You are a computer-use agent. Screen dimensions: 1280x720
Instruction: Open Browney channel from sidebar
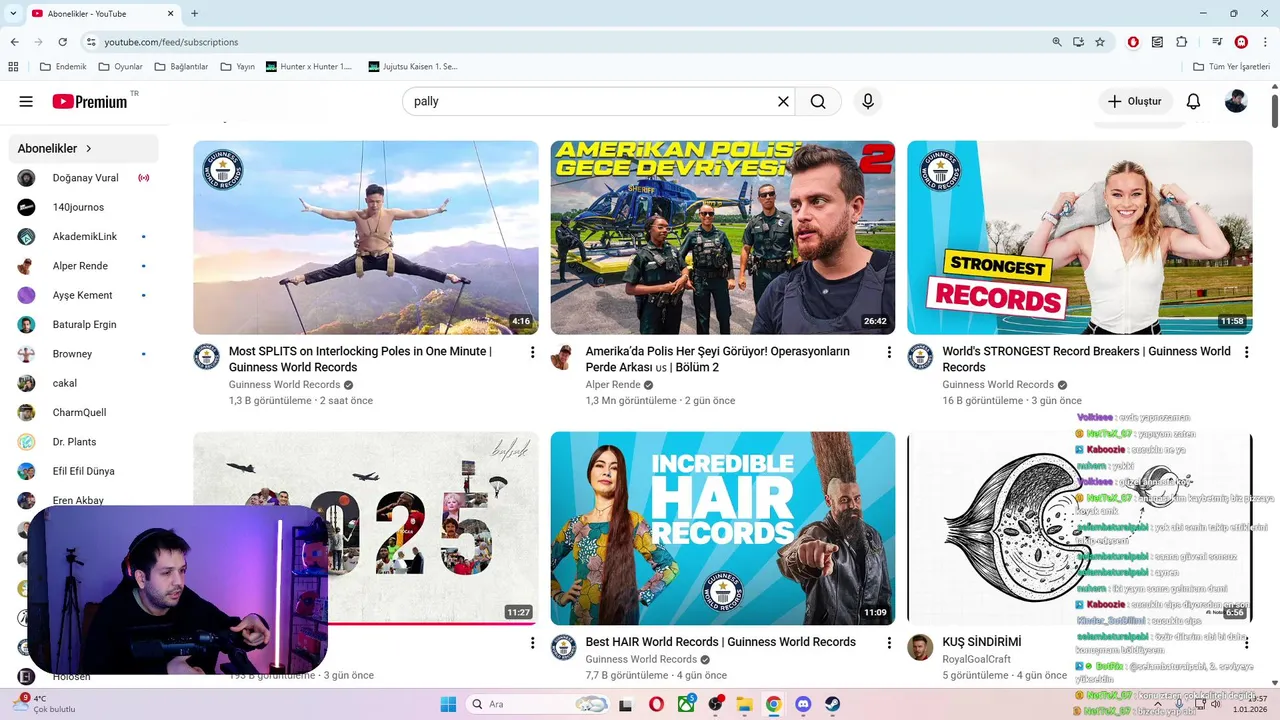click(82, 354)
